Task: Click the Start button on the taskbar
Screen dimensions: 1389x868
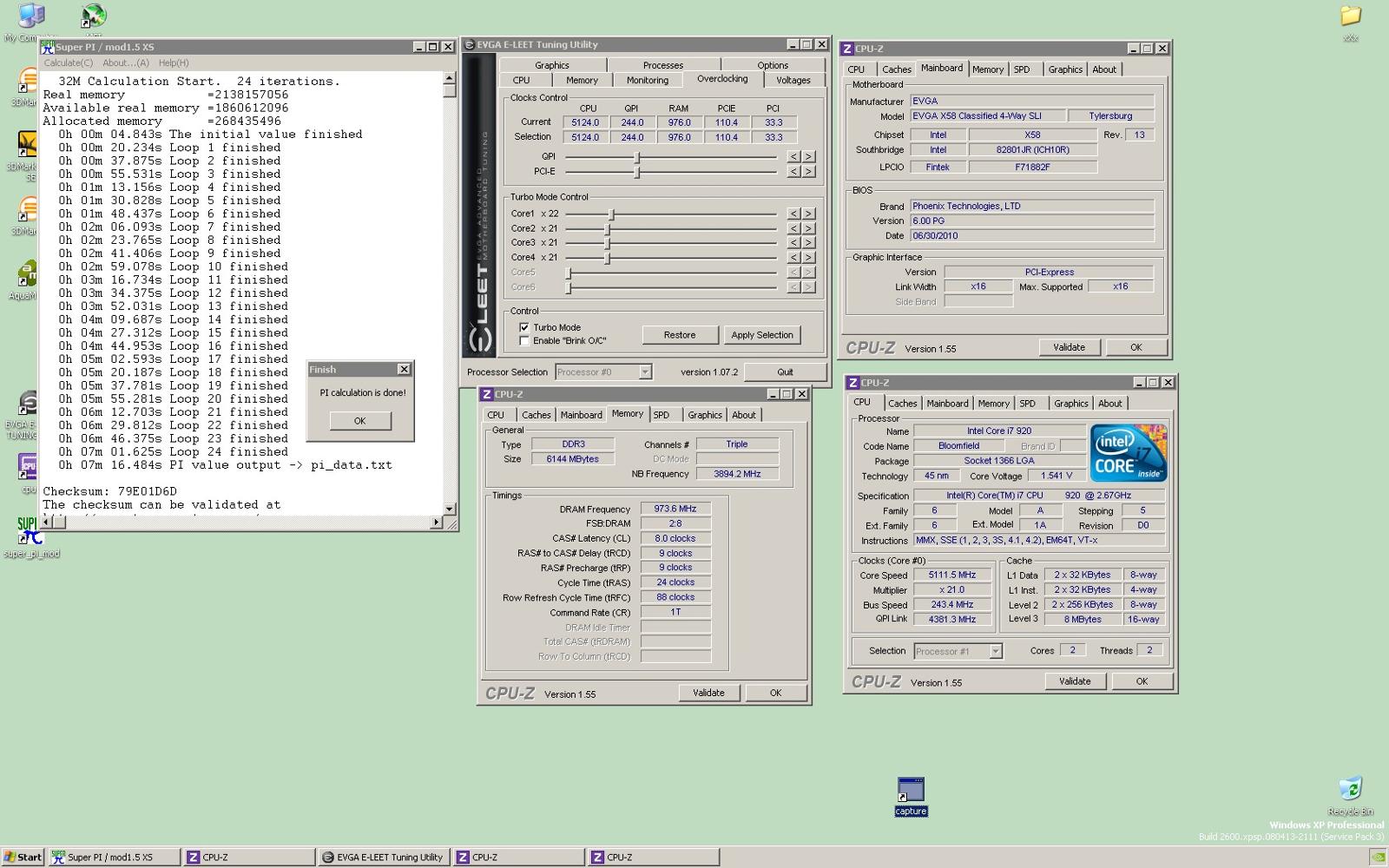Action: coord(23,857)
